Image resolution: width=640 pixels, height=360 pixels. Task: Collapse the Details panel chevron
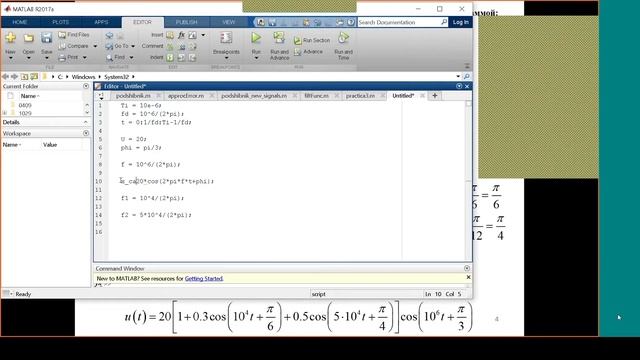click(x=86, y=122)
